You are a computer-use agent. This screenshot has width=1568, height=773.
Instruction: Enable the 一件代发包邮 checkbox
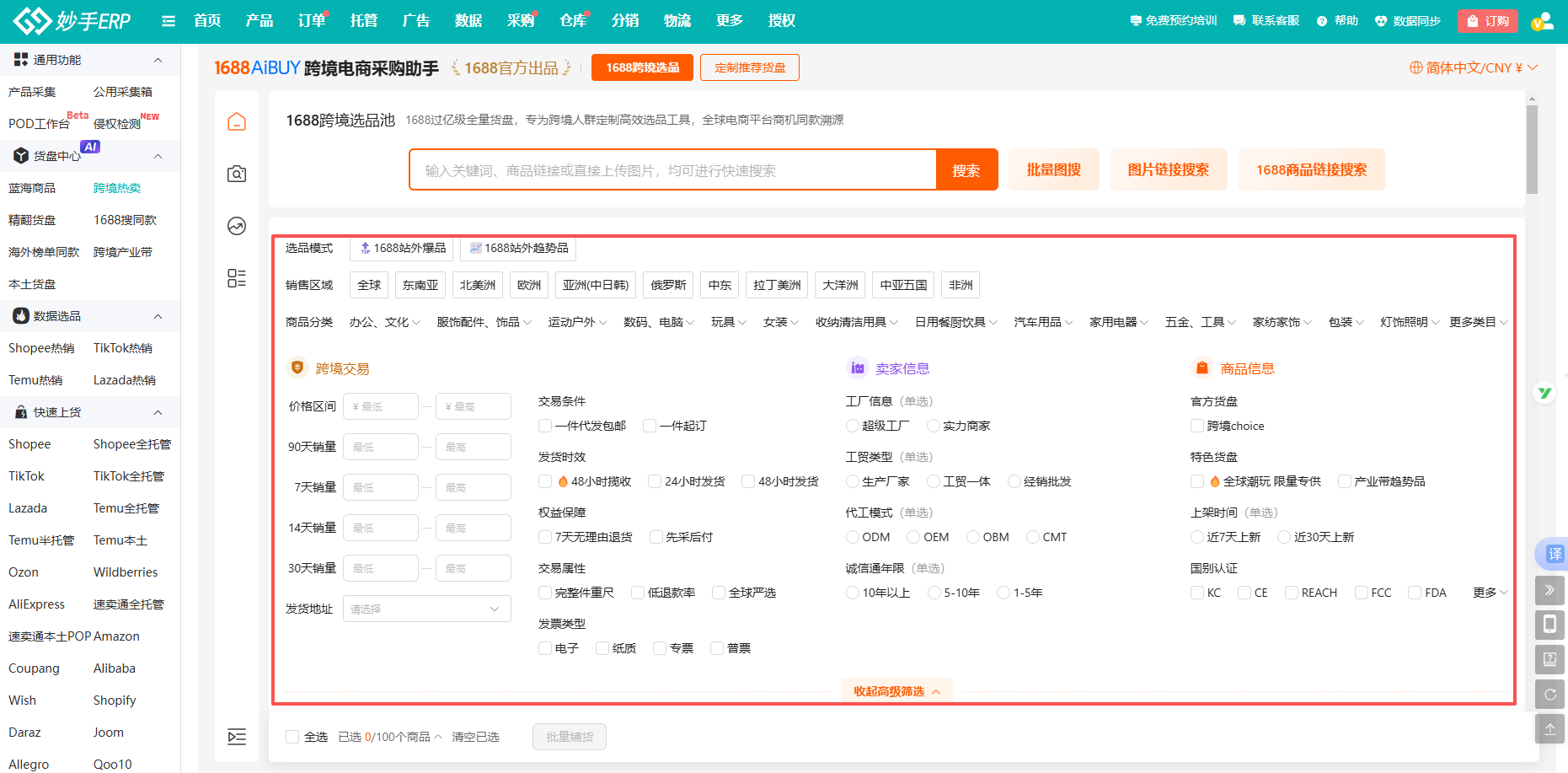coord(544,426)
